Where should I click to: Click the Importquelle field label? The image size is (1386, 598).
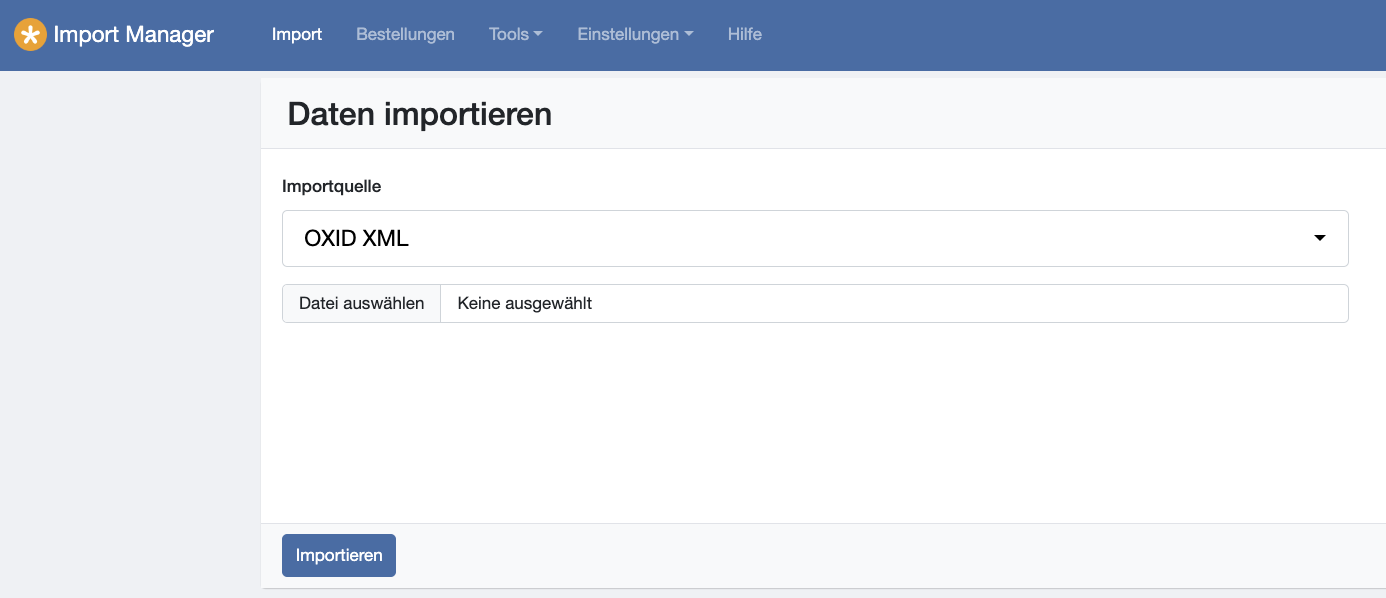[x=332, y=186]
